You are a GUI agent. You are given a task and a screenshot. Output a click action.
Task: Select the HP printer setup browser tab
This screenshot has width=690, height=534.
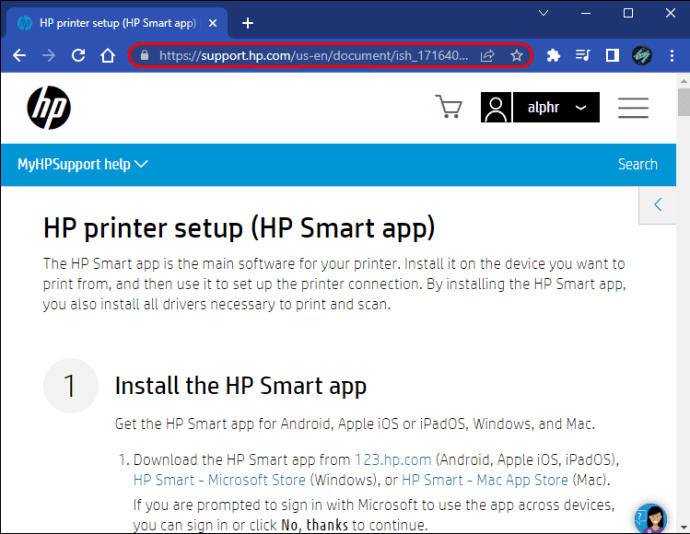[x=117, y=23]
